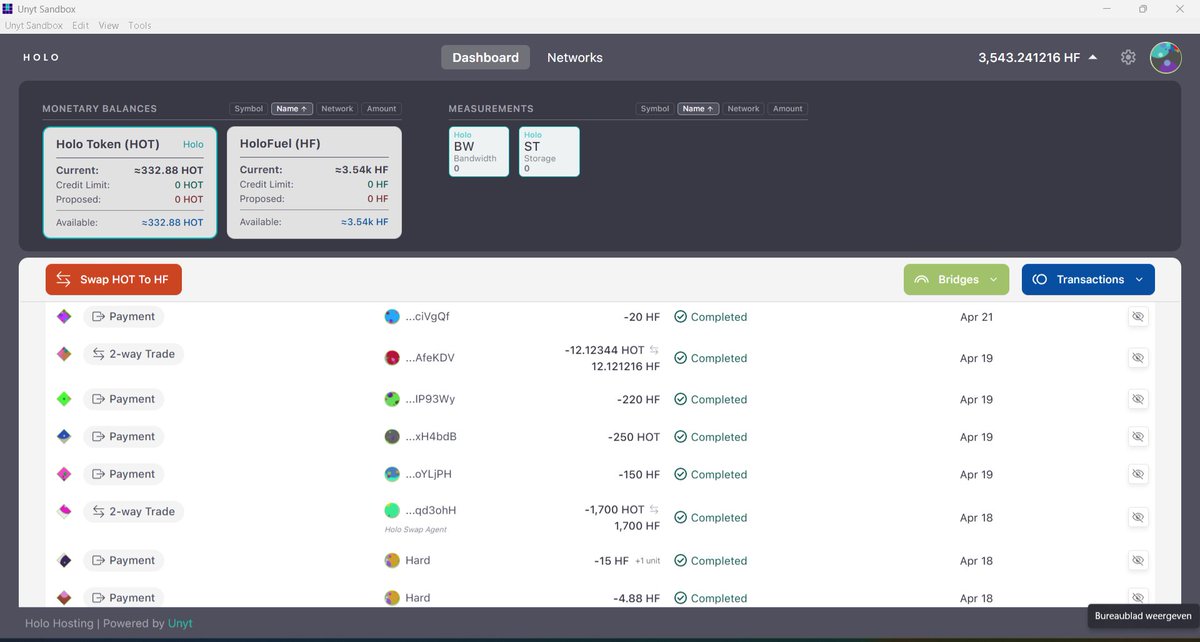1200x642 pixels.
Task: Click the HOLO logo
Action: pos(42,58)
